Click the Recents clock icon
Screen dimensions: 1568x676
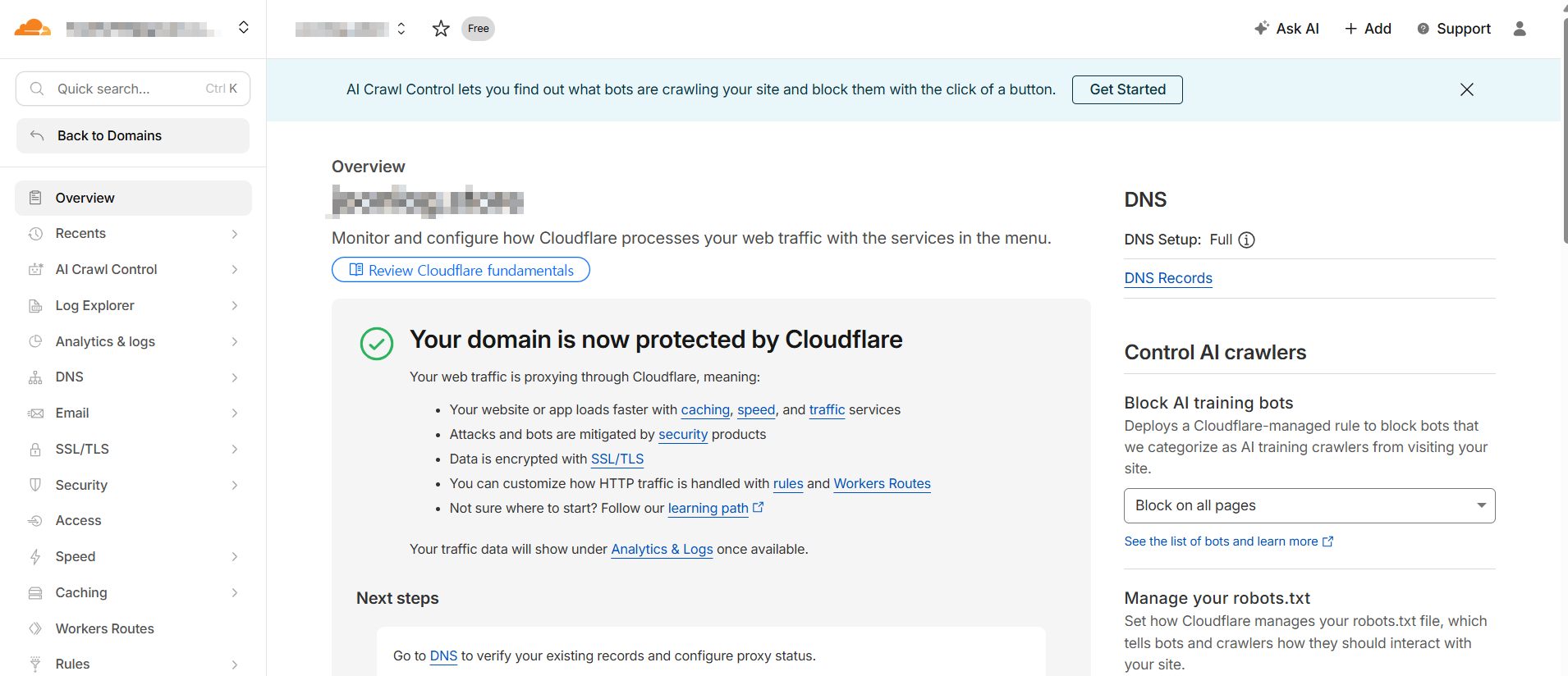(35, 234)
